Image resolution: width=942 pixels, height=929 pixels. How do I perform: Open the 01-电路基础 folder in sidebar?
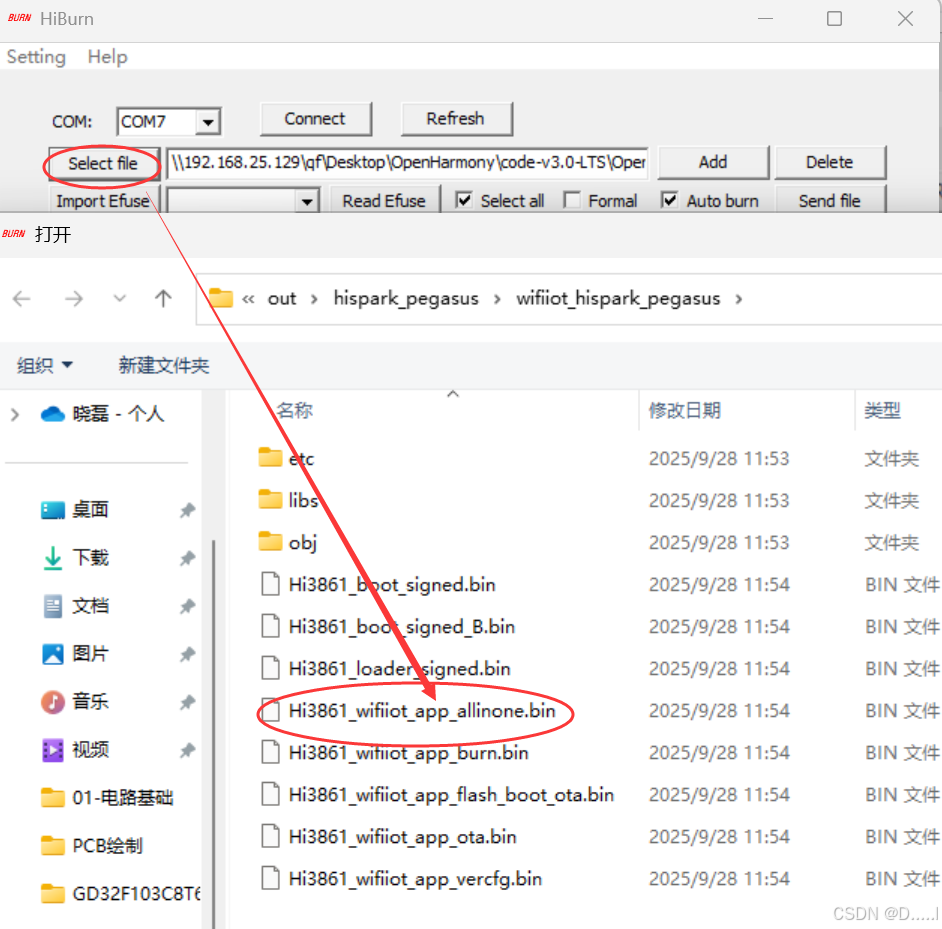(x=107, y=797)
